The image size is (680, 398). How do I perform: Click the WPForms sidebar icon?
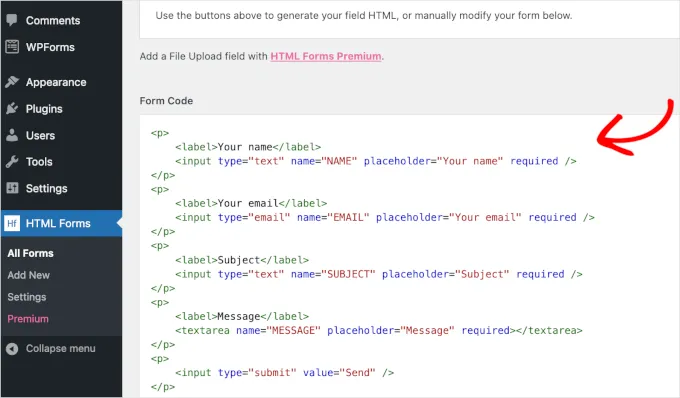point(12,47)
